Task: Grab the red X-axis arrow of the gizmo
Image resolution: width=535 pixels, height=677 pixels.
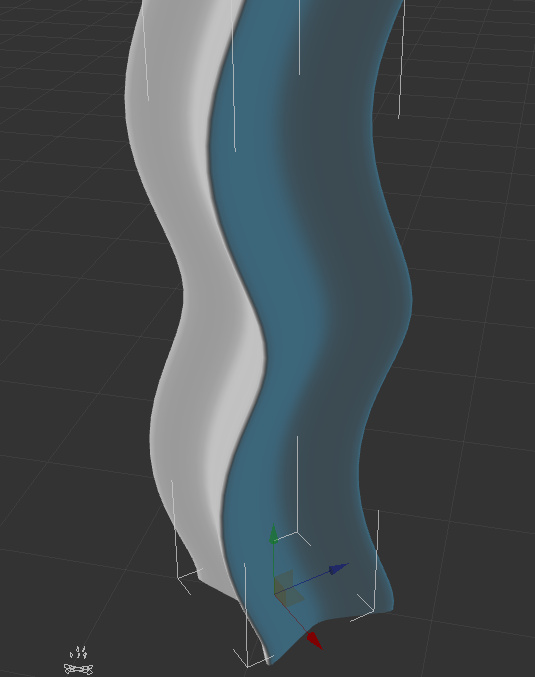Action: 314,640
